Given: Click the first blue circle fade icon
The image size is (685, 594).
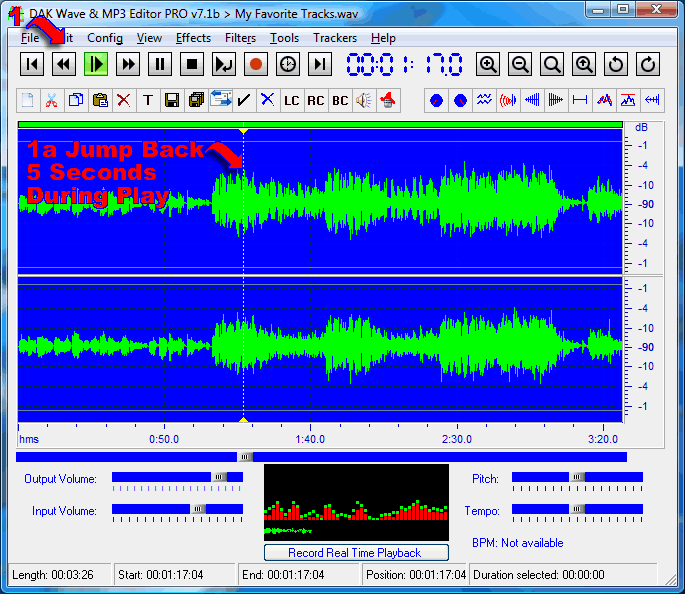Looking at the screenshot, I should point(436,100).
